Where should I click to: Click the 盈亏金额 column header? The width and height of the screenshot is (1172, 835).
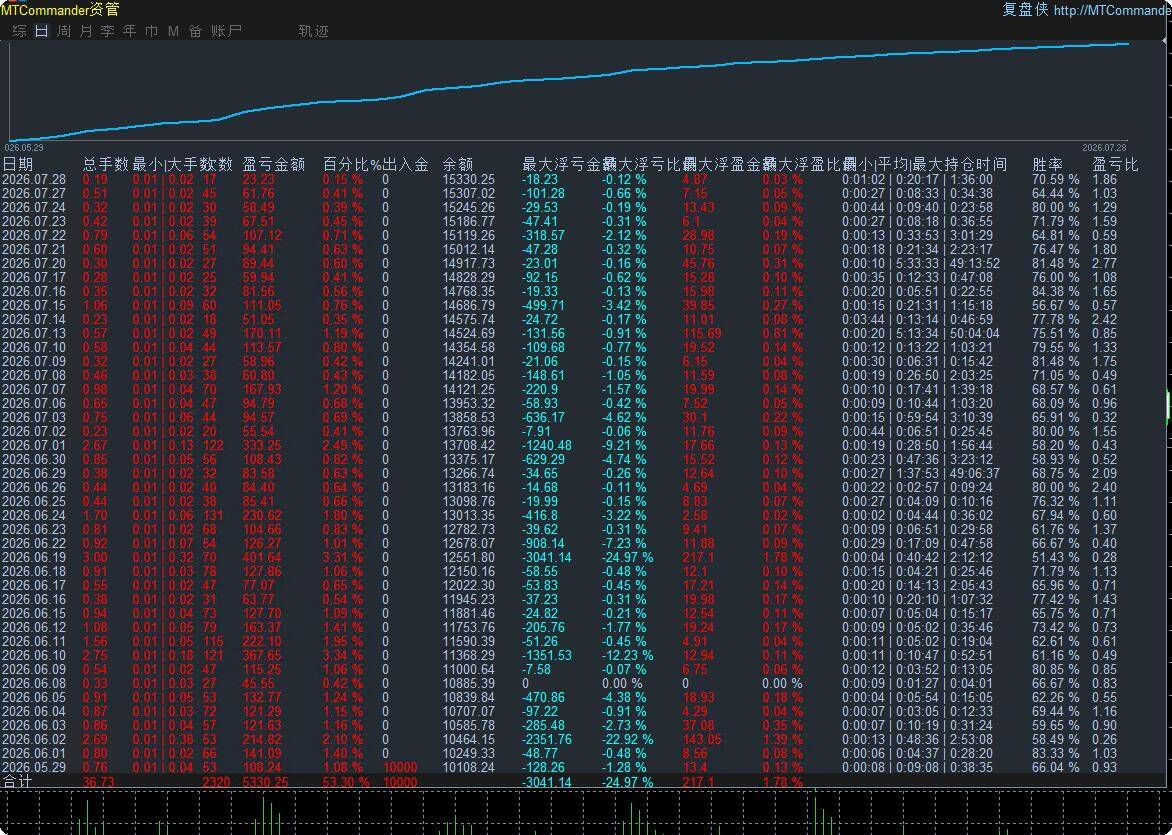[274, 164]
